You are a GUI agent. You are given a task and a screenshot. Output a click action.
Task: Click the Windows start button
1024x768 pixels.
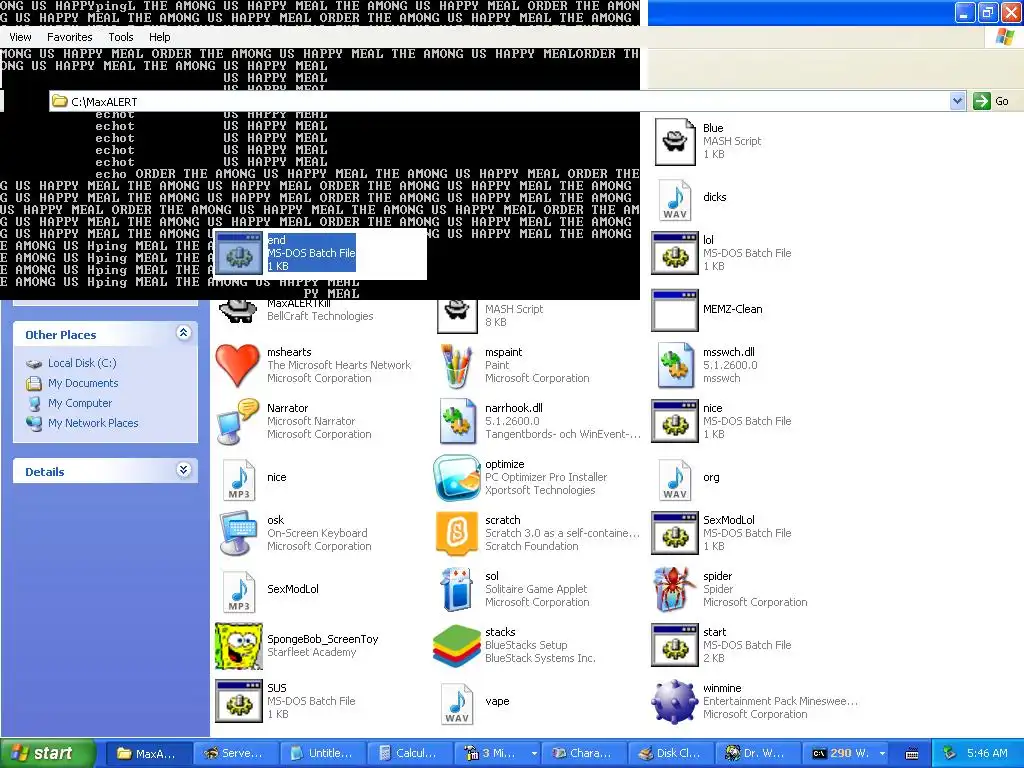tap(47, 753)
